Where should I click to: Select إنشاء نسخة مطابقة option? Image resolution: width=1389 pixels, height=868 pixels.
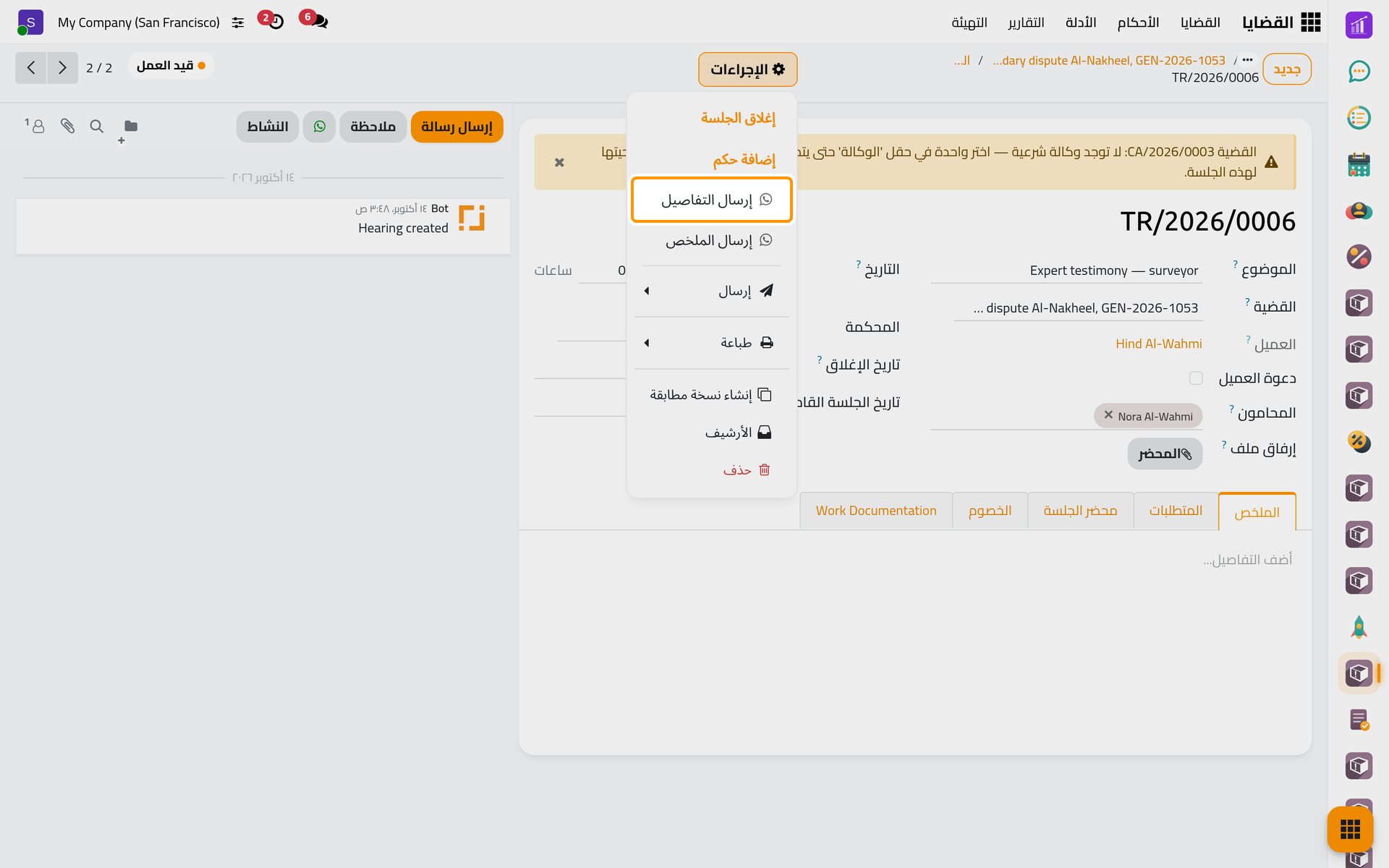[712, 395]
